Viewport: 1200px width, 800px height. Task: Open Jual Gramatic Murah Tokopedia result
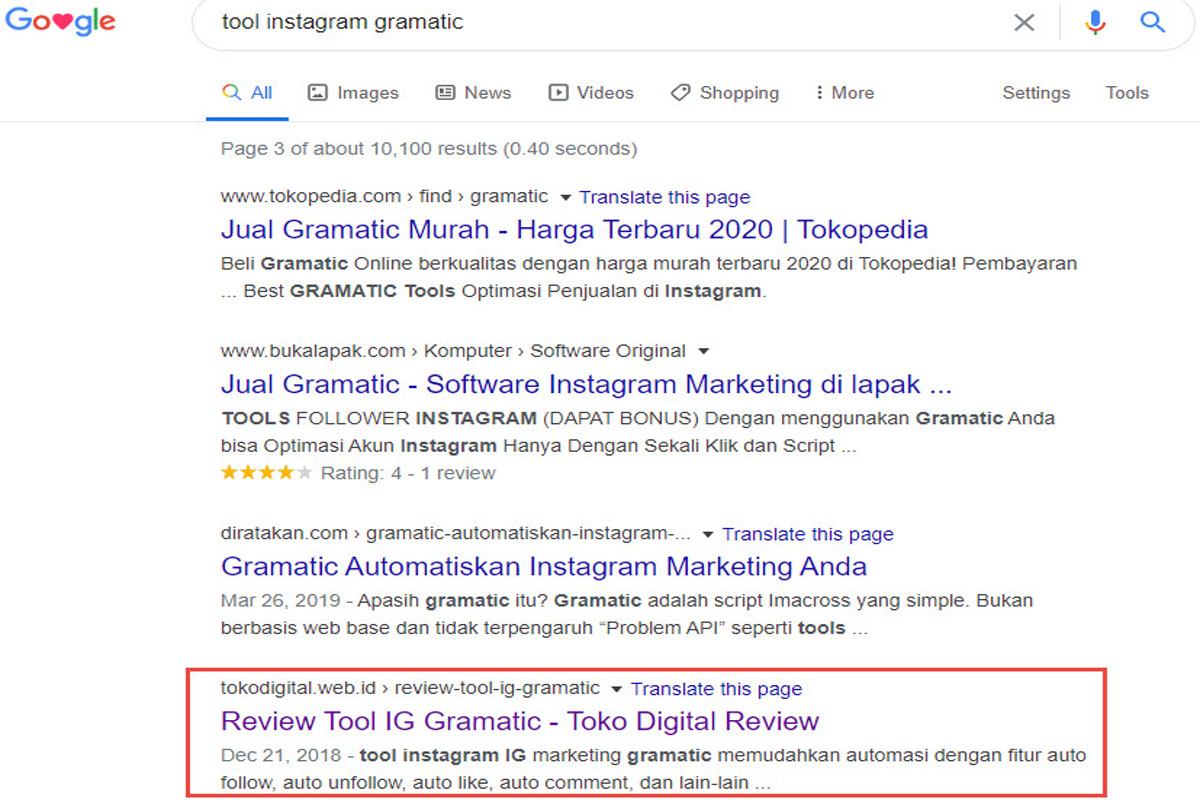pyautogui.click(x=574, y=230)
